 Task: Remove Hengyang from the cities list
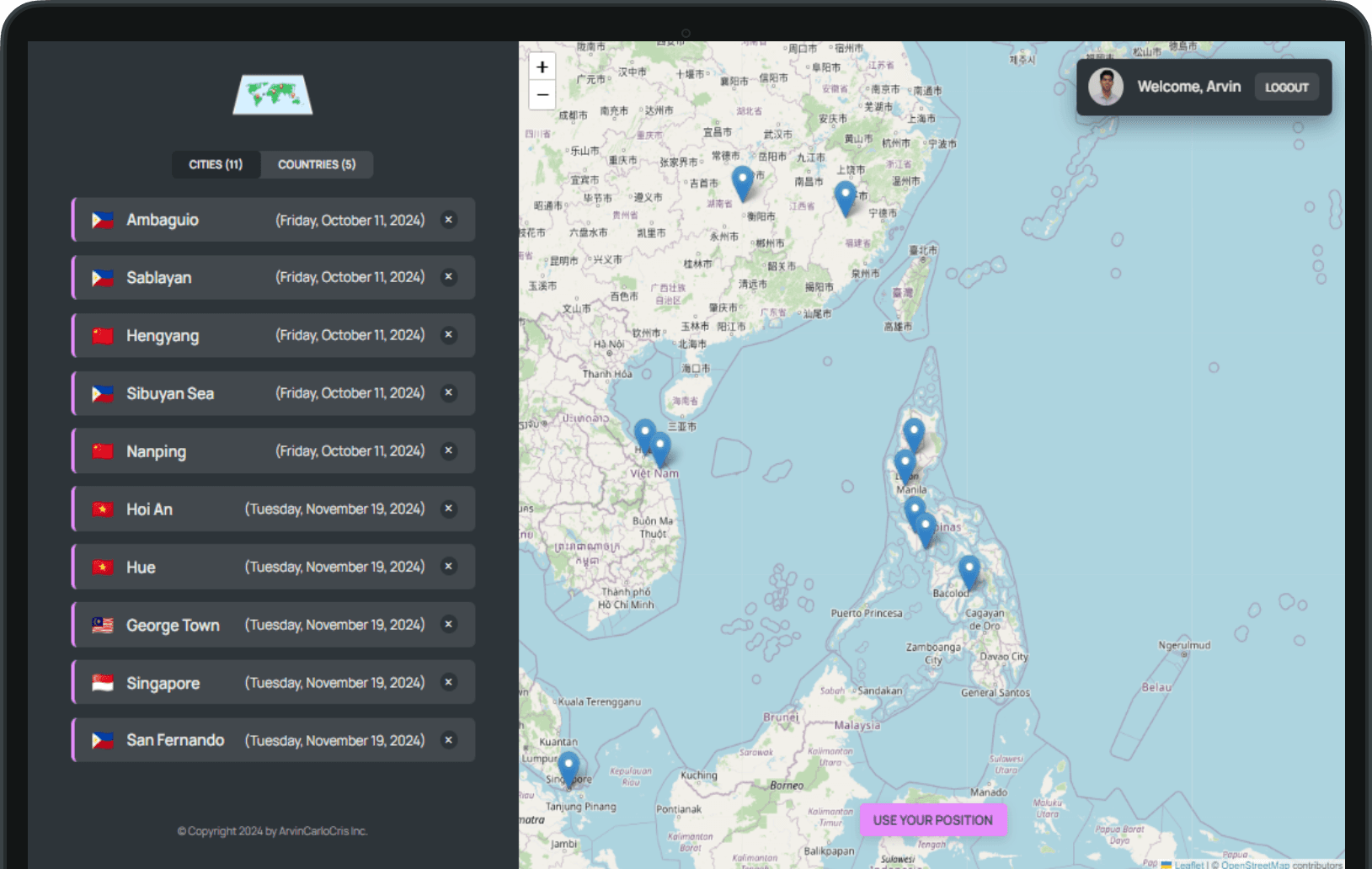[x=449, y=335]
